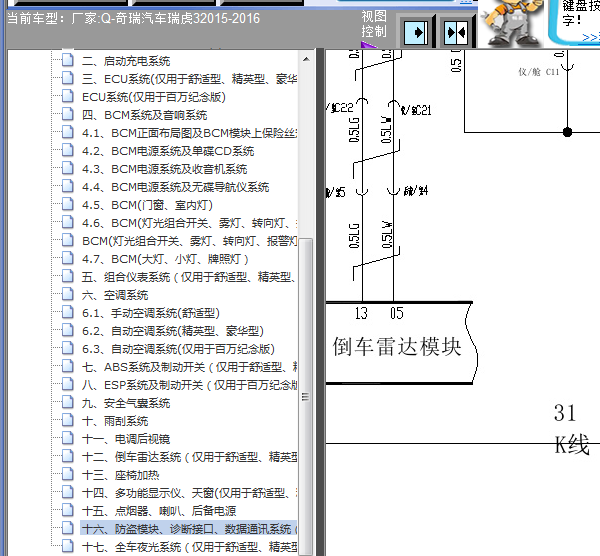Image resolution: width=600 pixels, height=556 pixels.
Task: Open 十一、电调后视镜 diagram
Action: (x=126, y=439)
